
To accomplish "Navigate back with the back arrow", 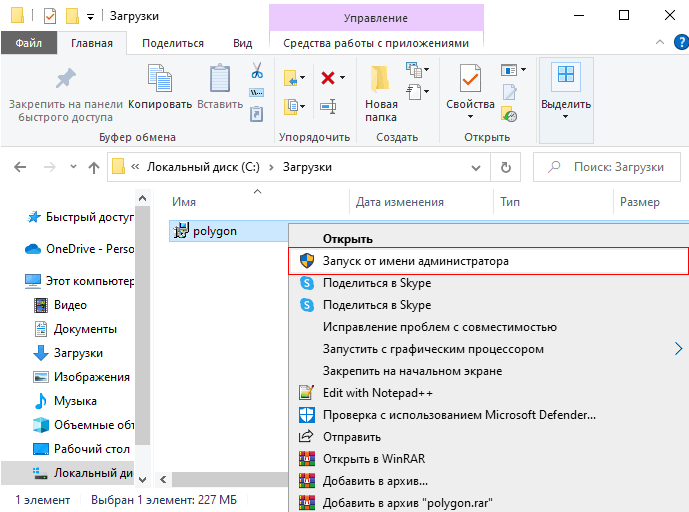I will point(21,167).
